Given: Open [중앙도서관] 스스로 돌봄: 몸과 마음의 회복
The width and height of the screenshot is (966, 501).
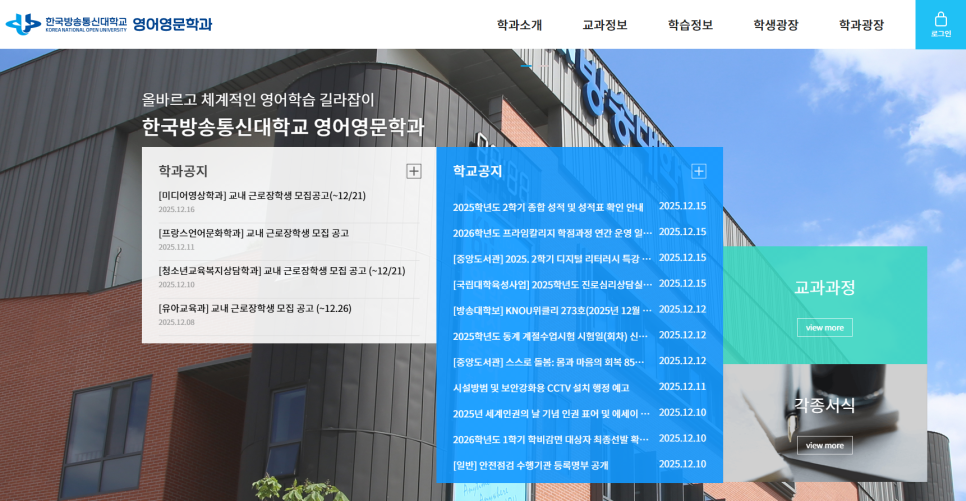Looking at the screenshot, I should point(548,362).
